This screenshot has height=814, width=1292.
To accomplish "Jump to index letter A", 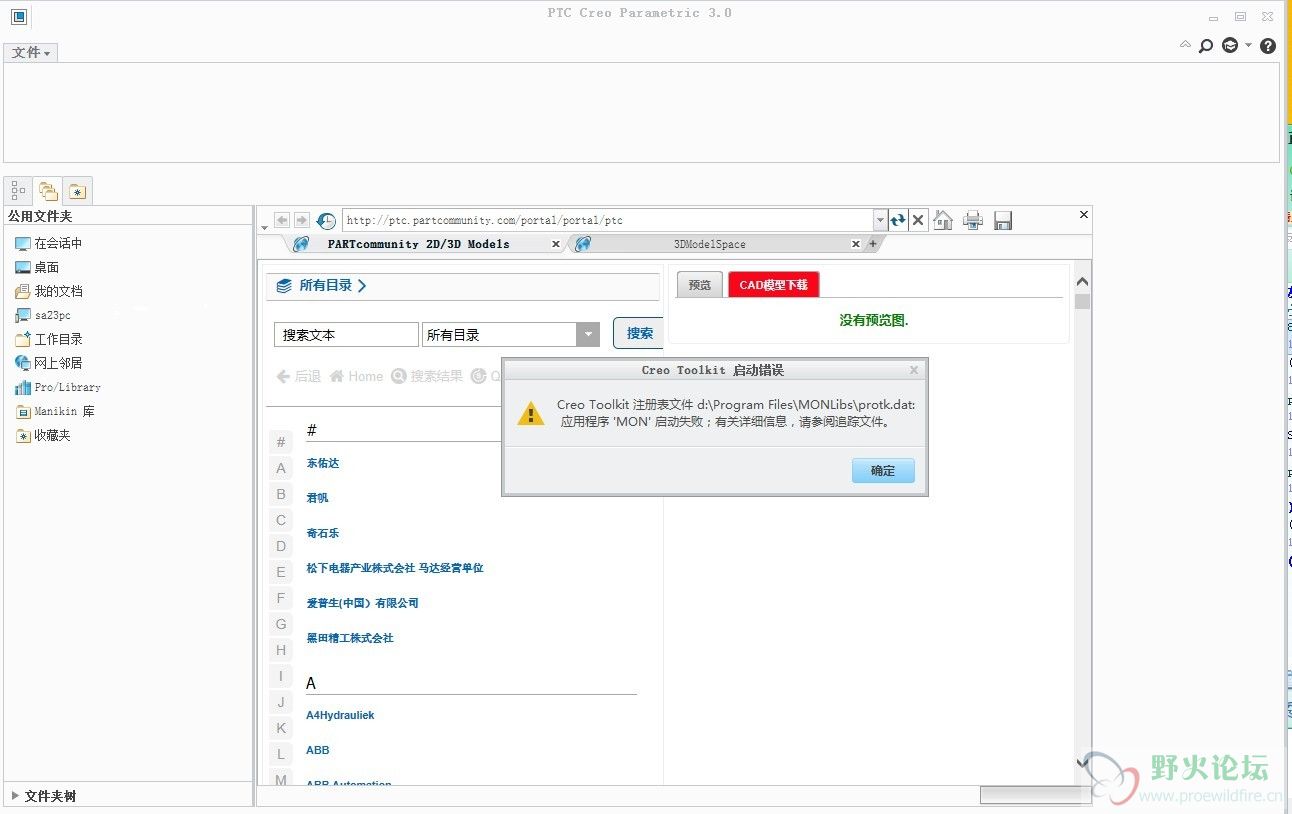I will click(x=281, y=468).
